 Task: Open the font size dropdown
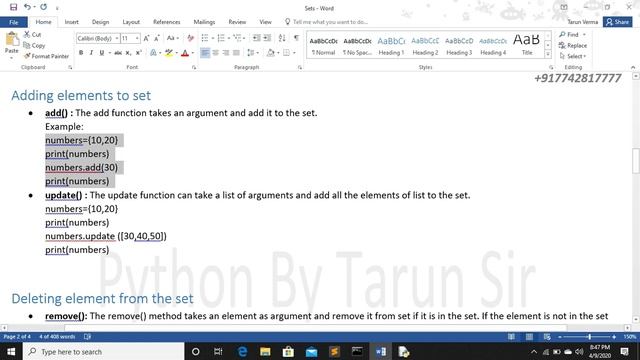[137, 38]
